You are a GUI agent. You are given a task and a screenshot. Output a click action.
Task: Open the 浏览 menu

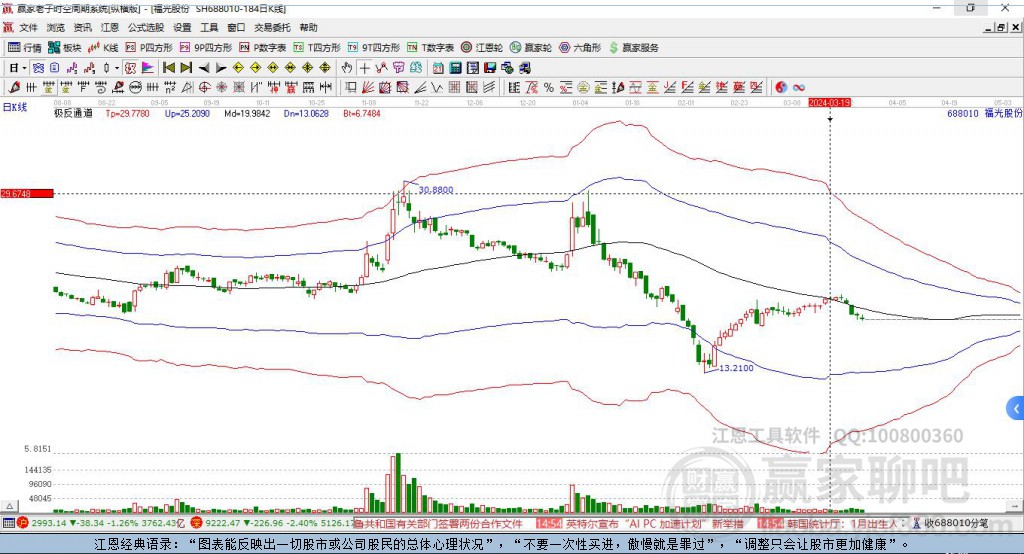(x=56, y=27)
